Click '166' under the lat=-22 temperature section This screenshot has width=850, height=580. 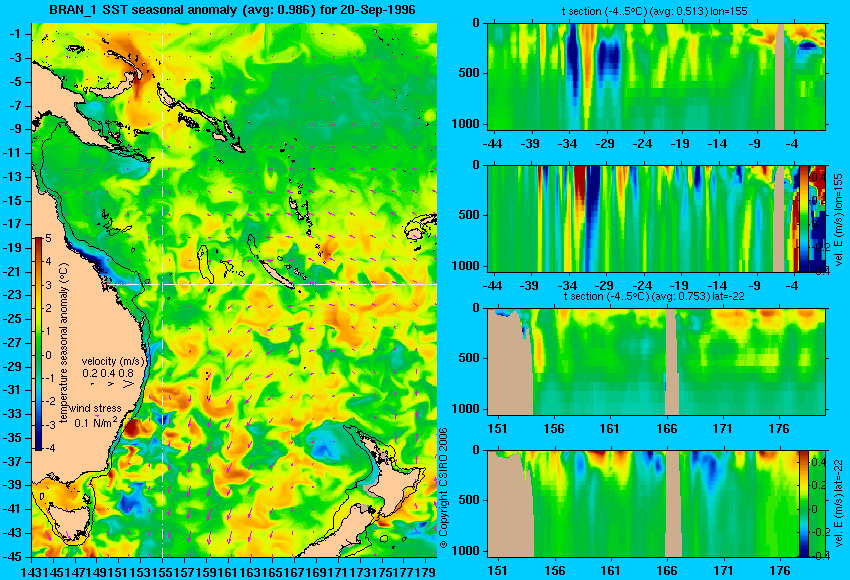click(x=666, y=429)
